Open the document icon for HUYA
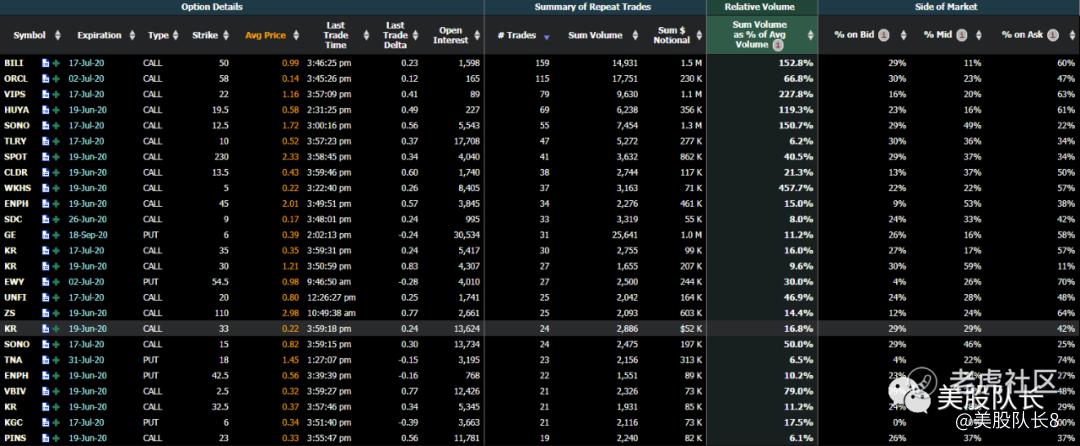This screenshot has width=1080, height=446. pyautogui.click(x=45, y=109)
